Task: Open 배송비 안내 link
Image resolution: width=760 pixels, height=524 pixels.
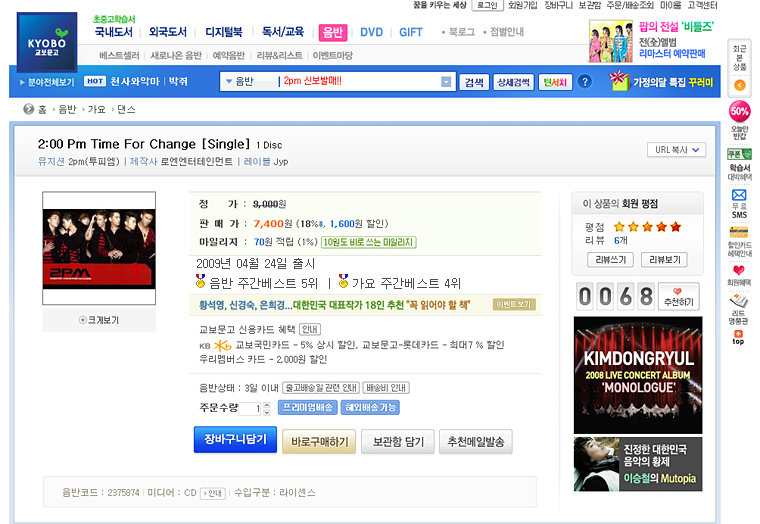Action: [386, 388]
